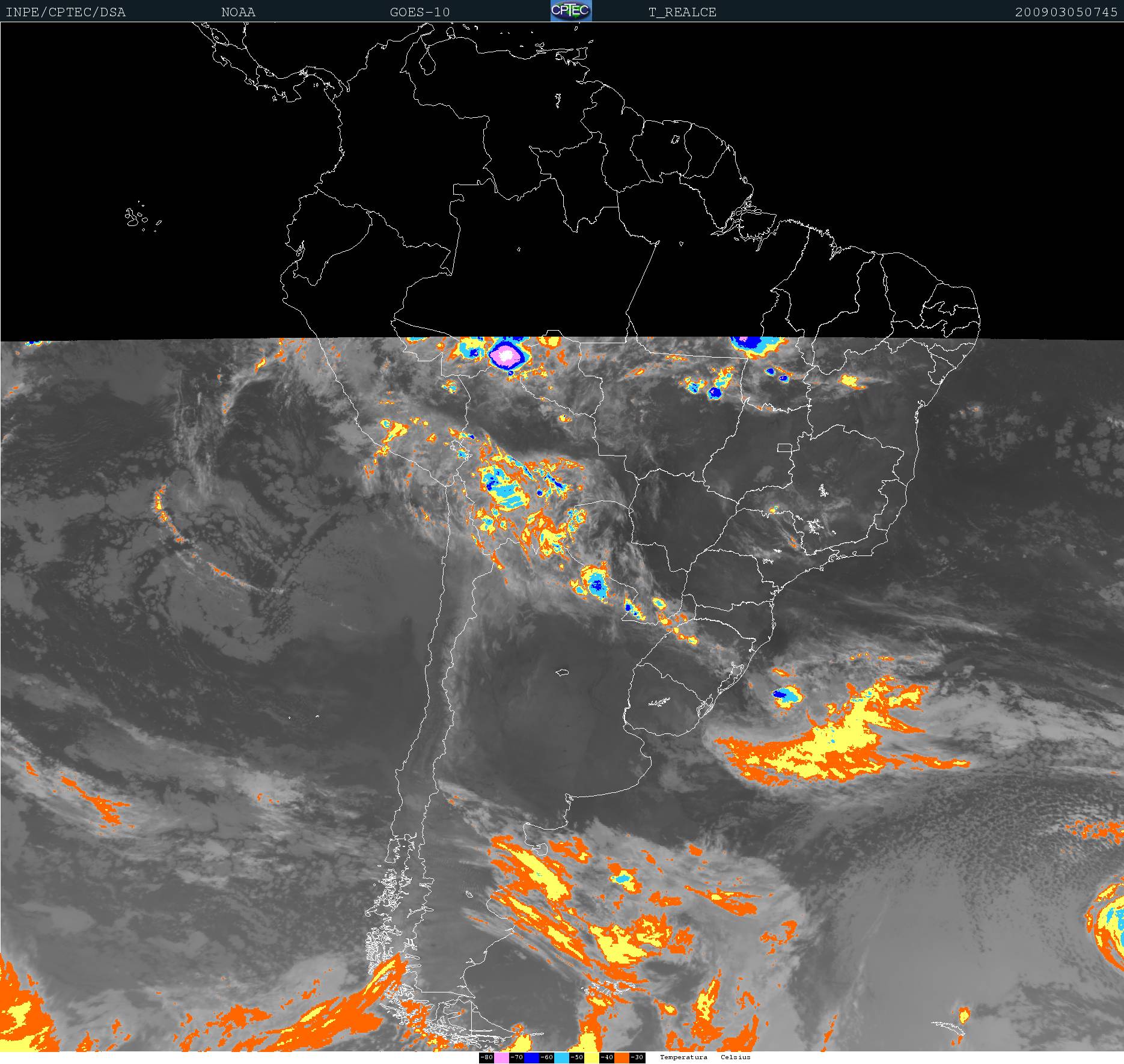Click the Temperatura legend text

pos(683,1057)
